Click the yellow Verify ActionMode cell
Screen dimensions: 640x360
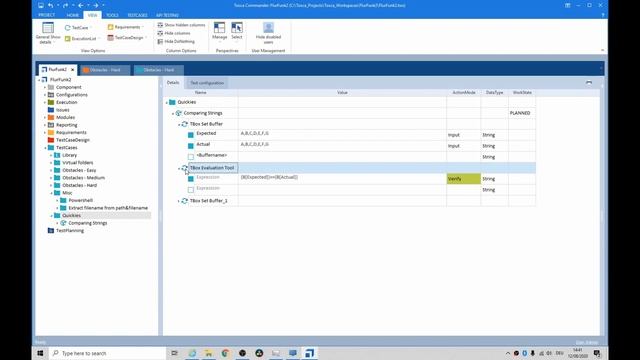click(464, 179)
